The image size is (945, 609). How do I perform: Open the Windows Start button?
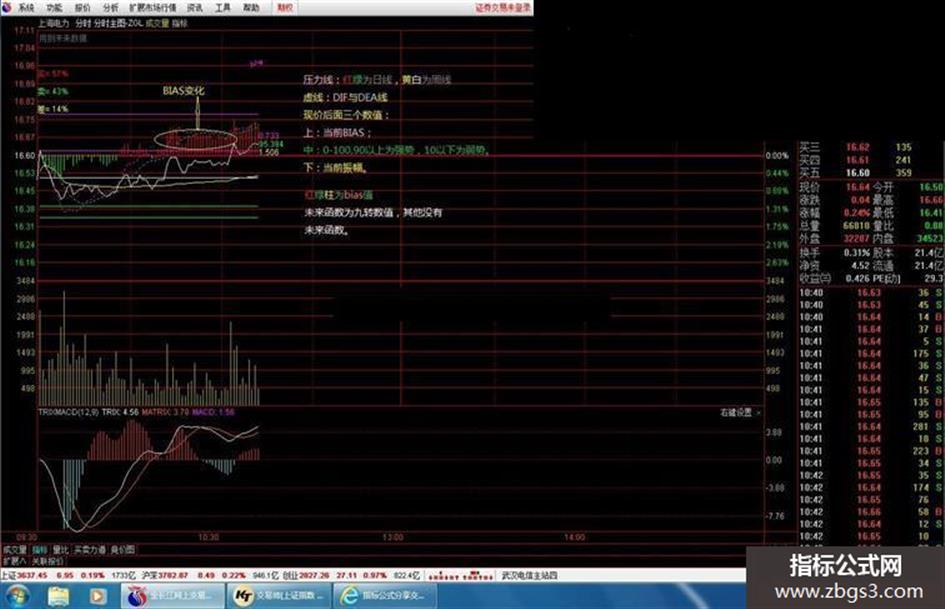(16, 596)
